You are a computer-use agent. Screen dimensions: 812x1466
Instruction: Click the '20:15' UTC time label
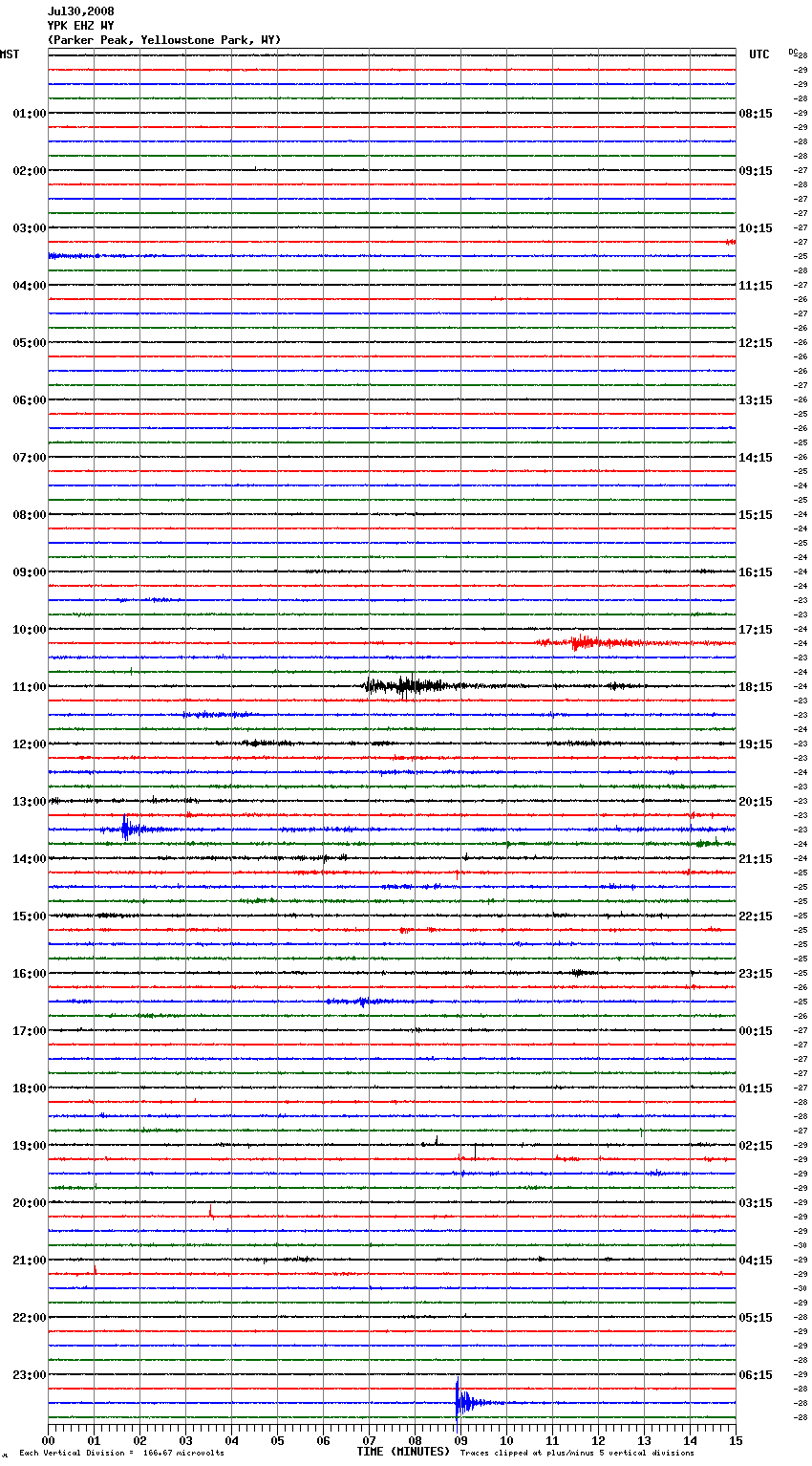(756, 802)
